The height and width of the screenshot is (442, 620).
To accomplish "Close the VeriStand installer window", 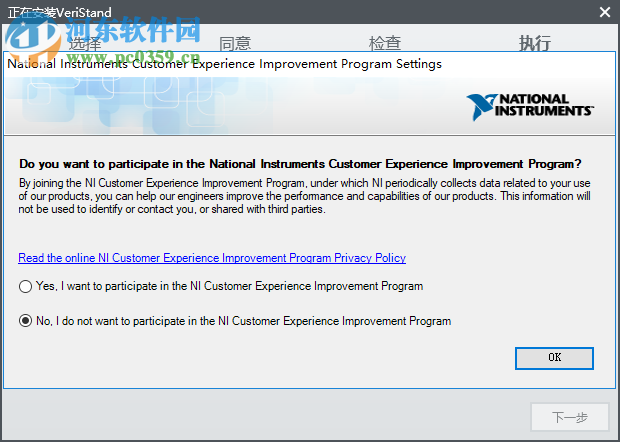I will (605, 12).
